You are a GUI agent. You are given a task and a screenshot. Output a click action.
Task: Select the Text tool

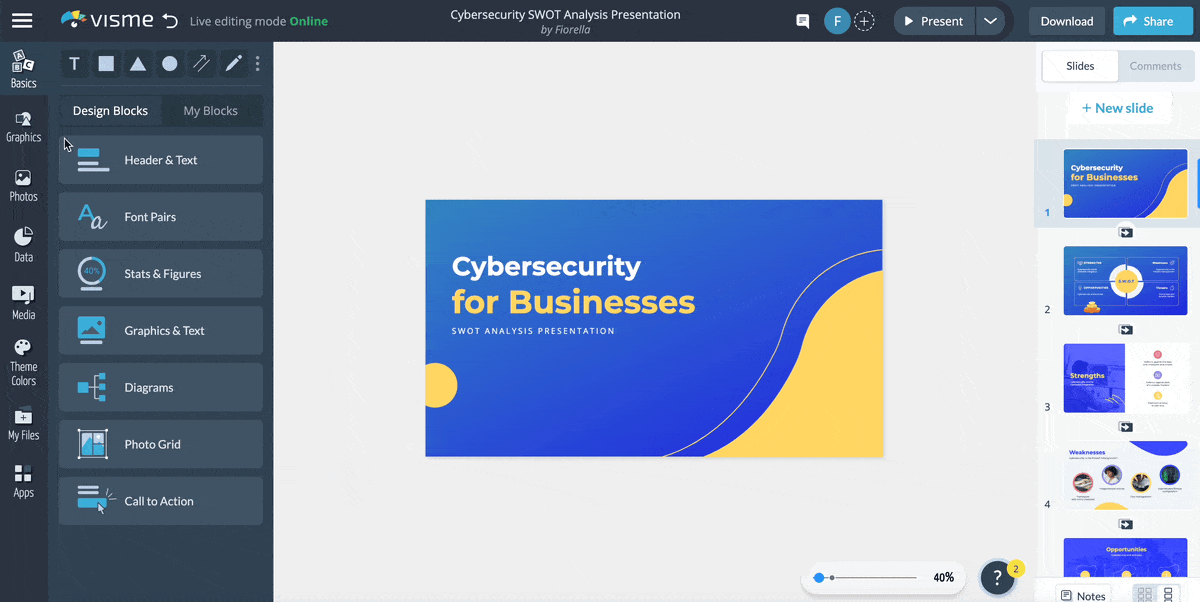pos(74,63)
